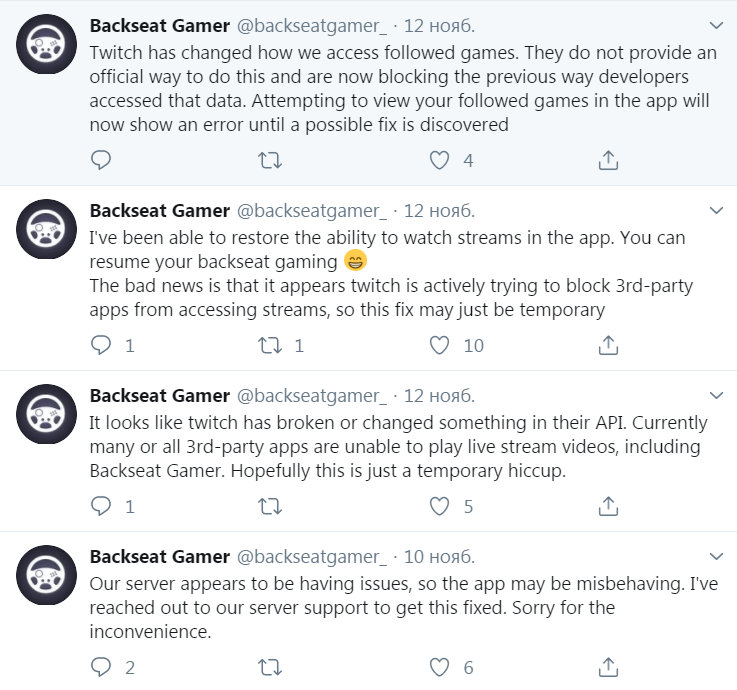Viewport: 737px width, 690px height.
Task: Expand the more menu on restored streams tweet
Action: 716,210
